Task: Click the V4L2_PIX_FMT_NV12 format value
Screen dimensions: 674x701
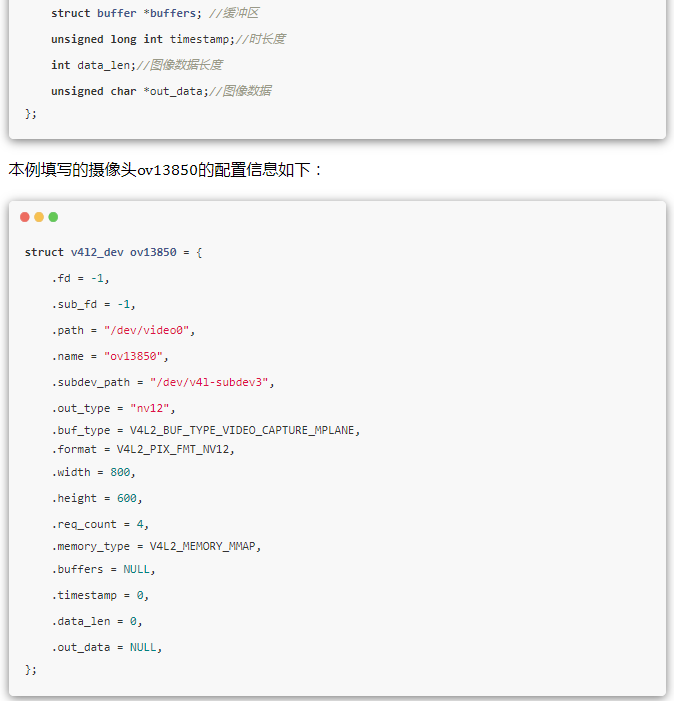Action: tap(175, 449)
